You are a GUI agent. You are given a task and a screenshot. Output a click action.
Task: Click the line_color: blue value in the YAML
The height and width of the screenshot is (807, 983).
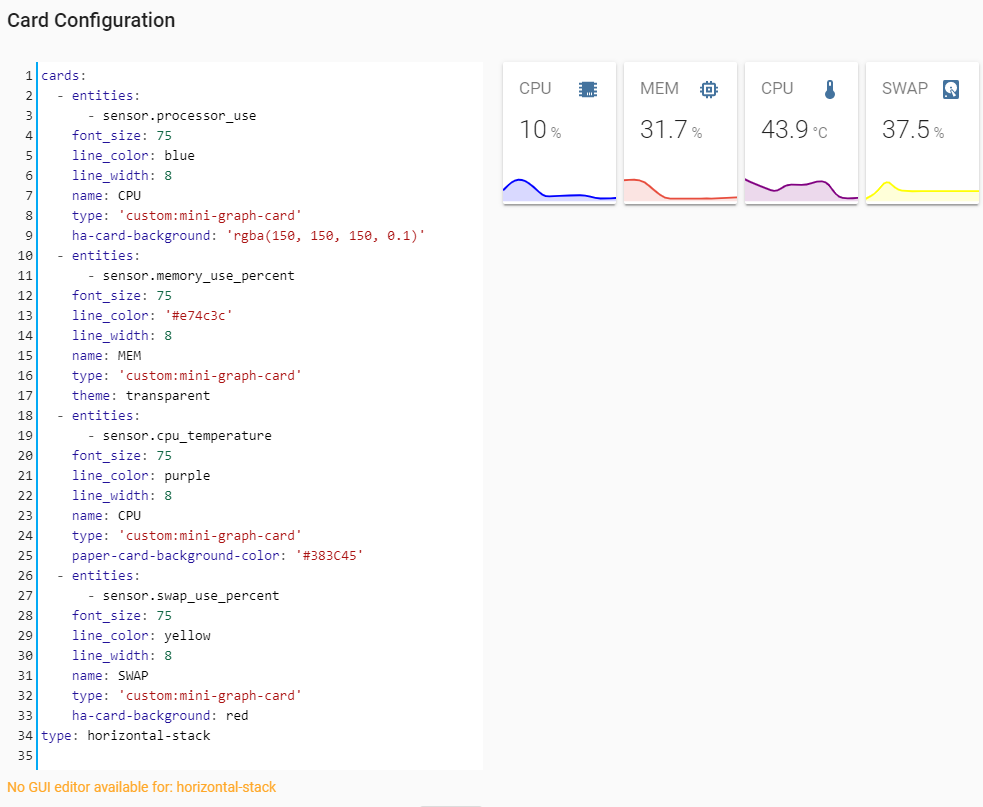click(181, 155)
